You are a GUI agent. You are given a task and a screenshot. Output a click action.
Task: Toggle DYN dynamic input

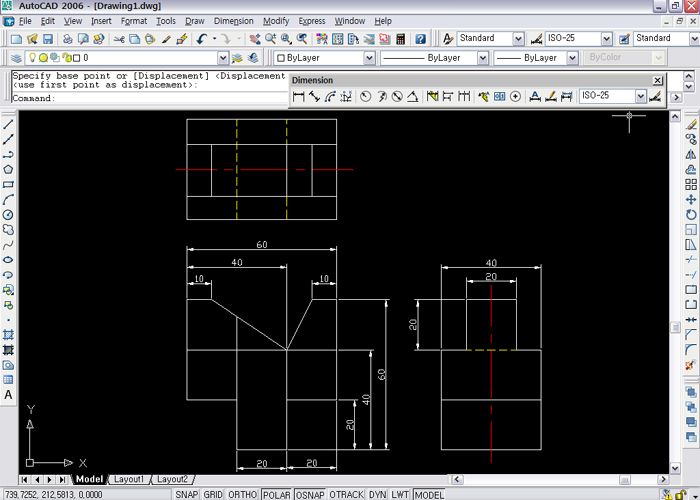(x=377, y=495)
